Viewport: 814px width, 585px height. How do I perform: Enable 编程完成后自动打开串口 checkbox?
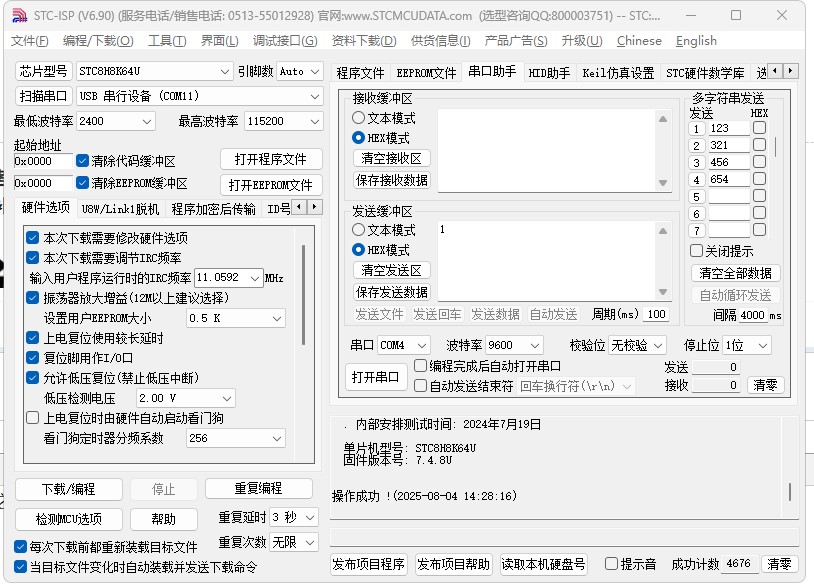(x=420, y=366)
